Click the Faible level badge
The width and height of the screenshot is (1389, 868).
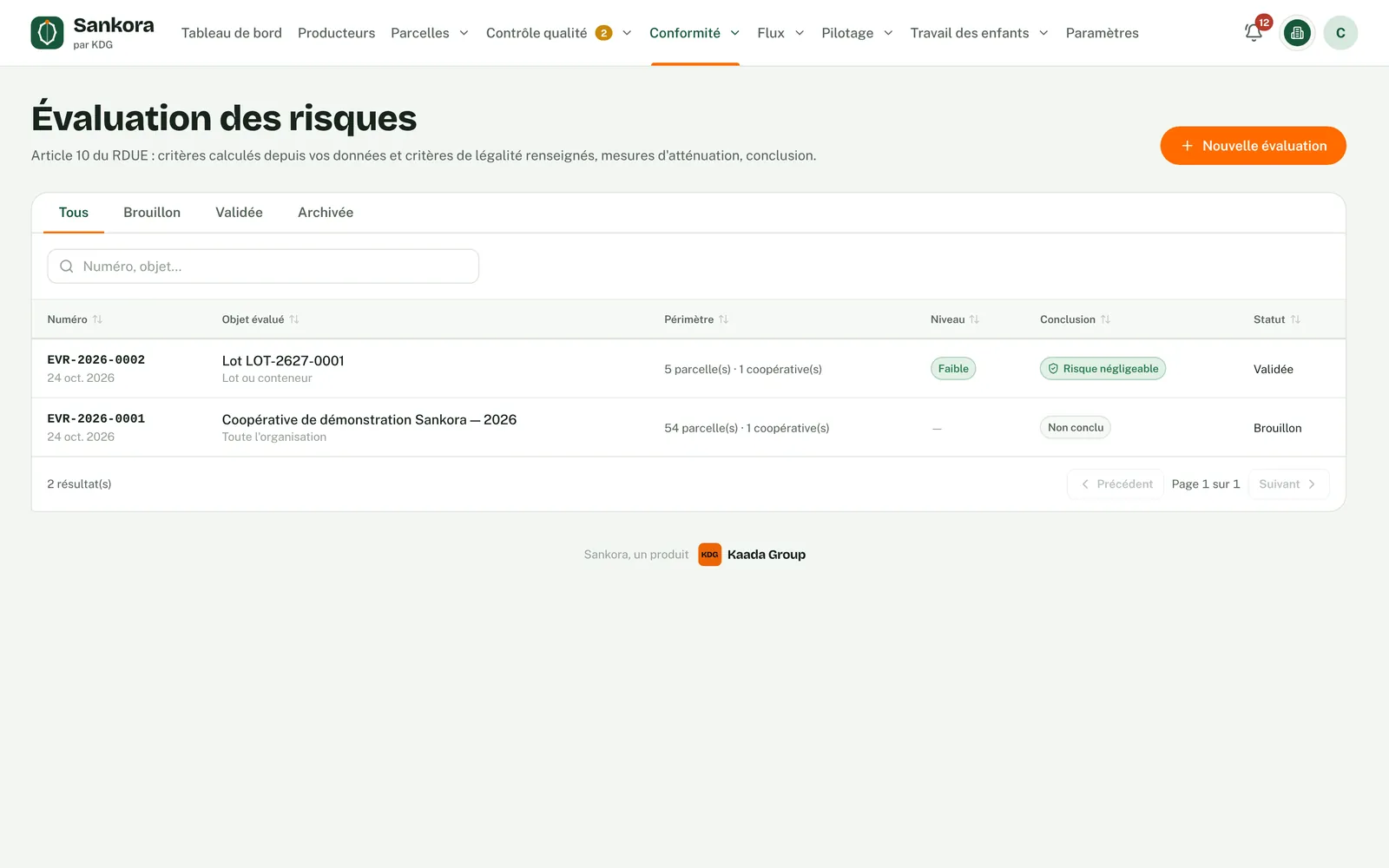tap(953, 369)
